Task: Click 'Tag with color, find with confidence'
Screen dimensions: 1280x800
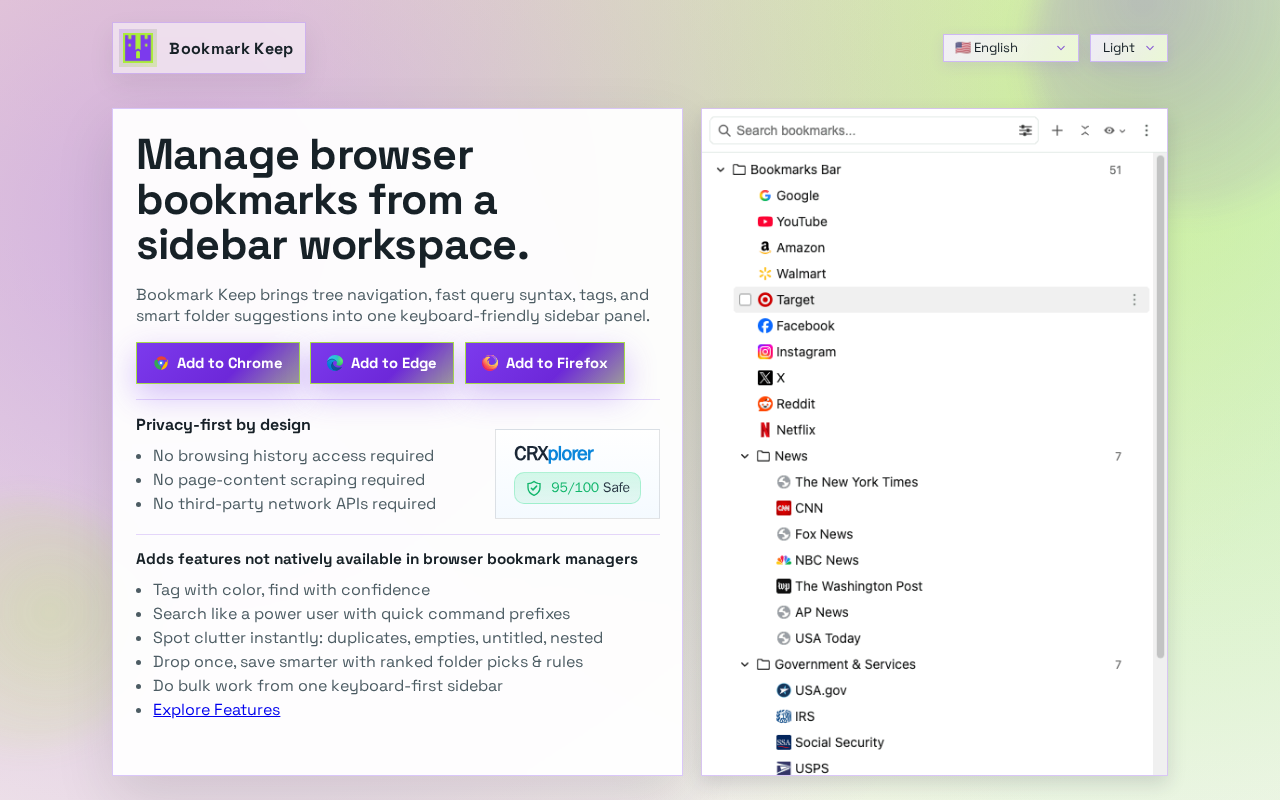Action: [x=291, y=590]
